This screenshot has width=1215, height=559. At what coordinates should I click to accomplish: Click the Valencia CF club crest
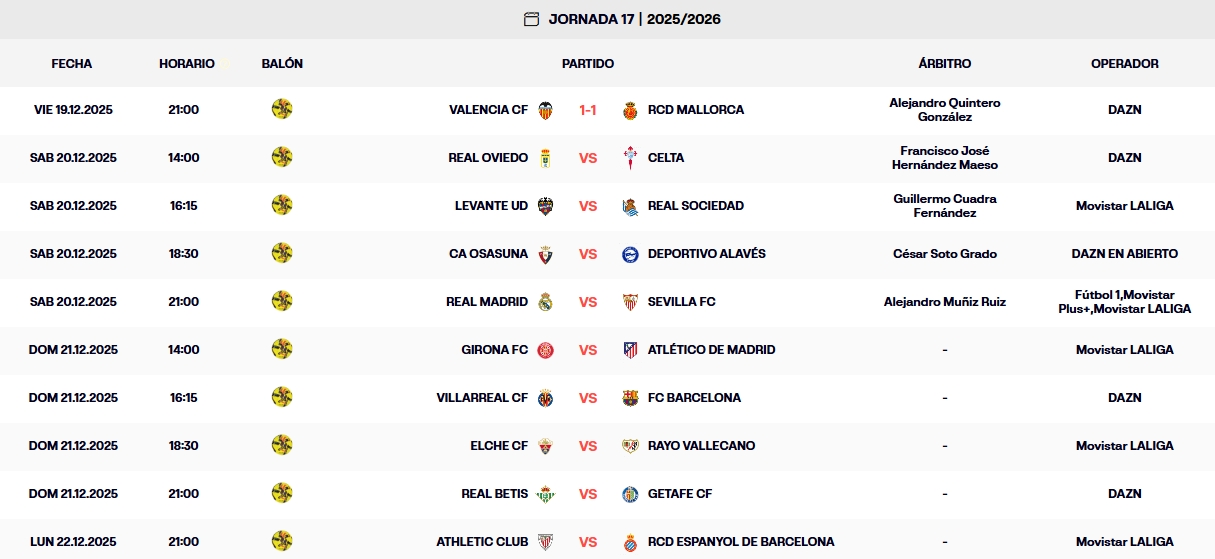545,110
